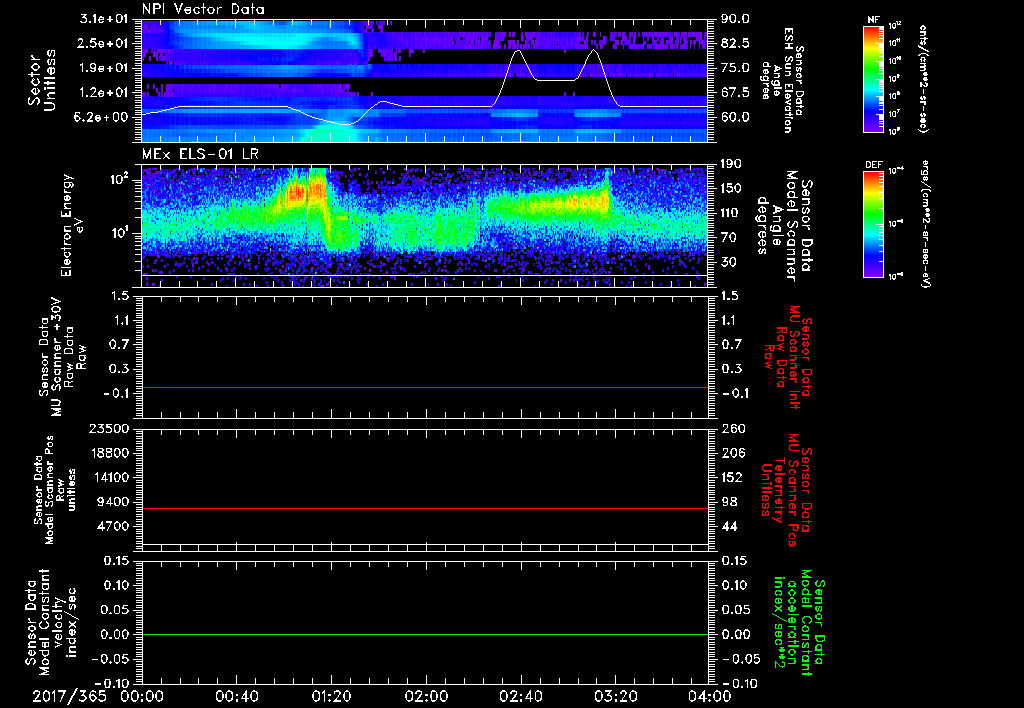Click the 2017/365 date label

click(70, 694)
